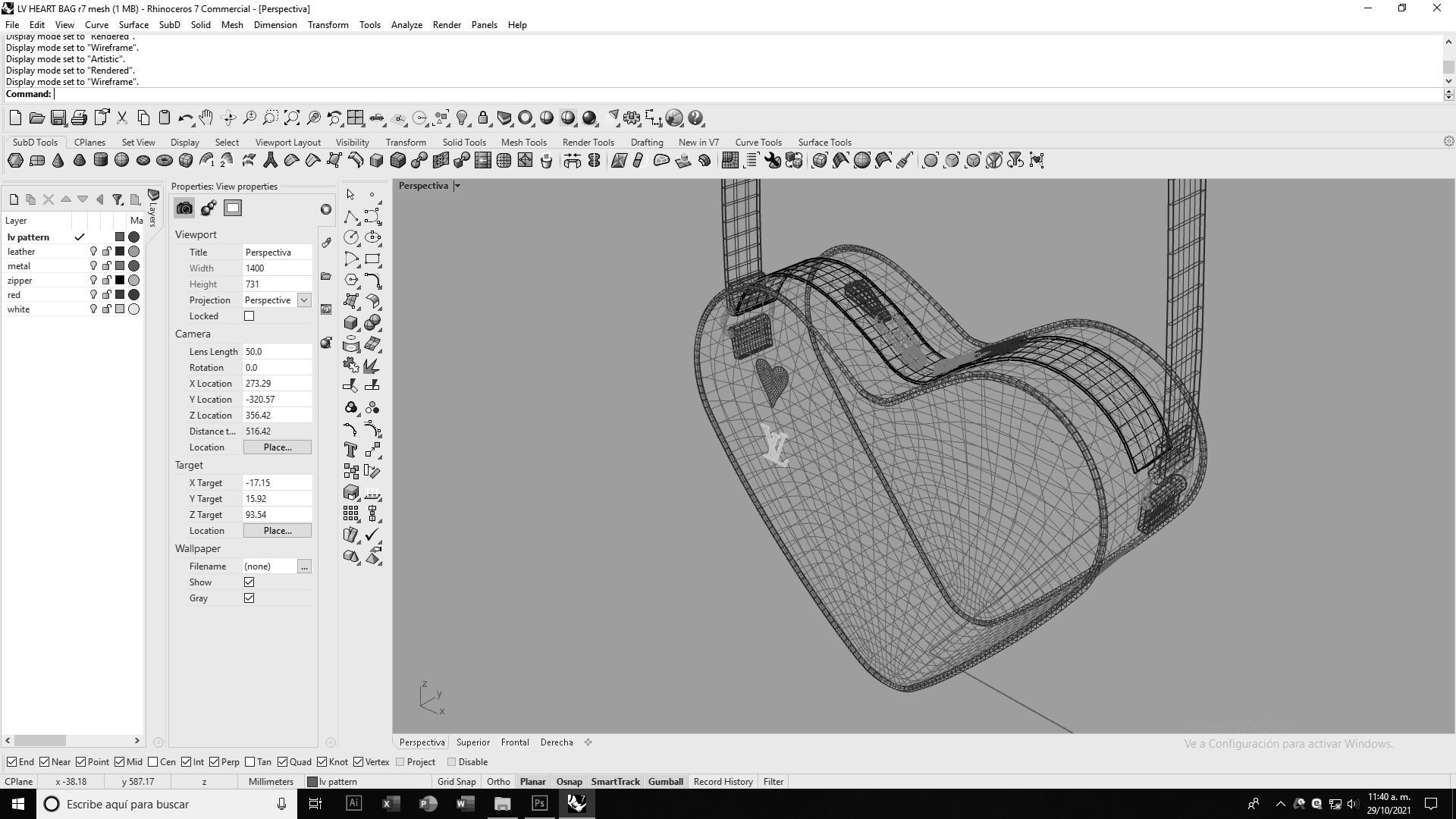Open the Projection dropdown
Viewport: 1456px width, 819px height.
[x=304, y=300]
